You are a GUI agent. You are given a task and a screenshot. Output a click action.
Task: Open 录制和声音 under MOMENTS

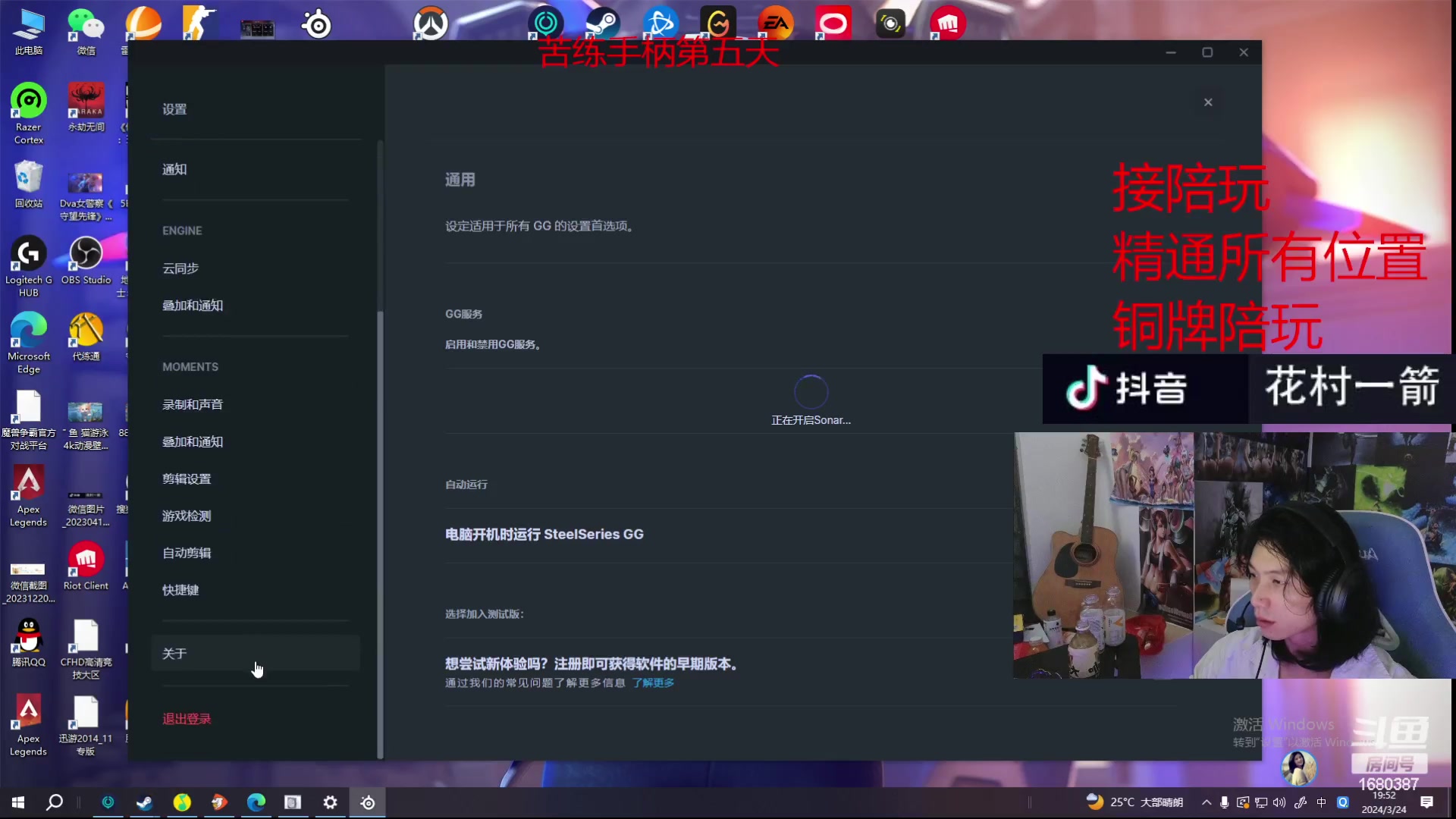[193, 404]
